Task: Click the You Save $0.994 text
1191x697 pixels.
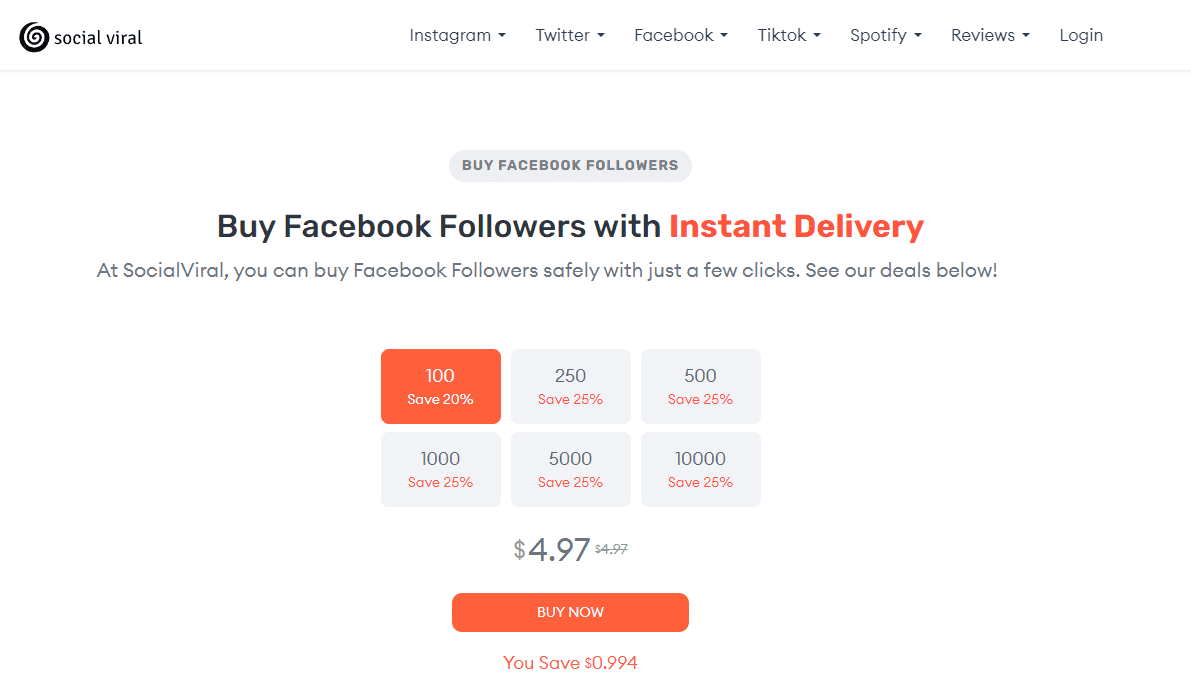Action: 570,662
